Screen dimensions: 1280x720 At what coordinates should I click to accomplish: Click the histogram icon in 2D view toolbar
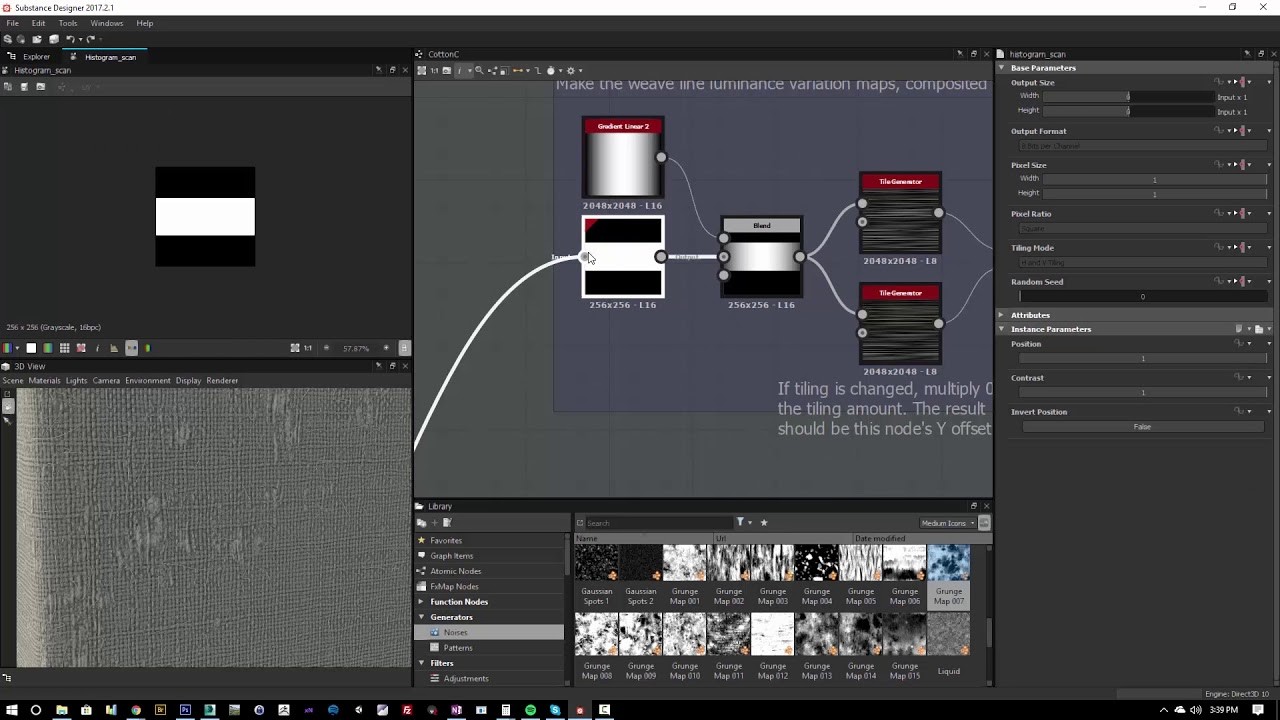(113, 348)
